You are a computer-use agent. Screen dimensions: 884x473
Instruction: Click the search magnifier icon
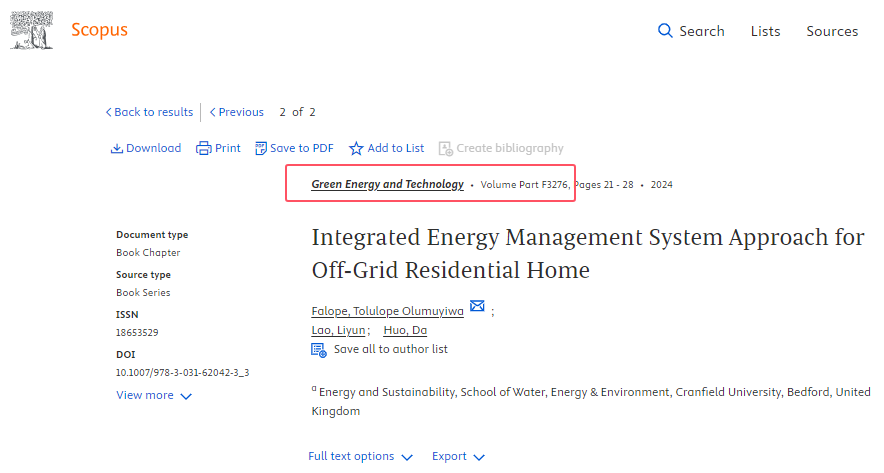(665, 31)
